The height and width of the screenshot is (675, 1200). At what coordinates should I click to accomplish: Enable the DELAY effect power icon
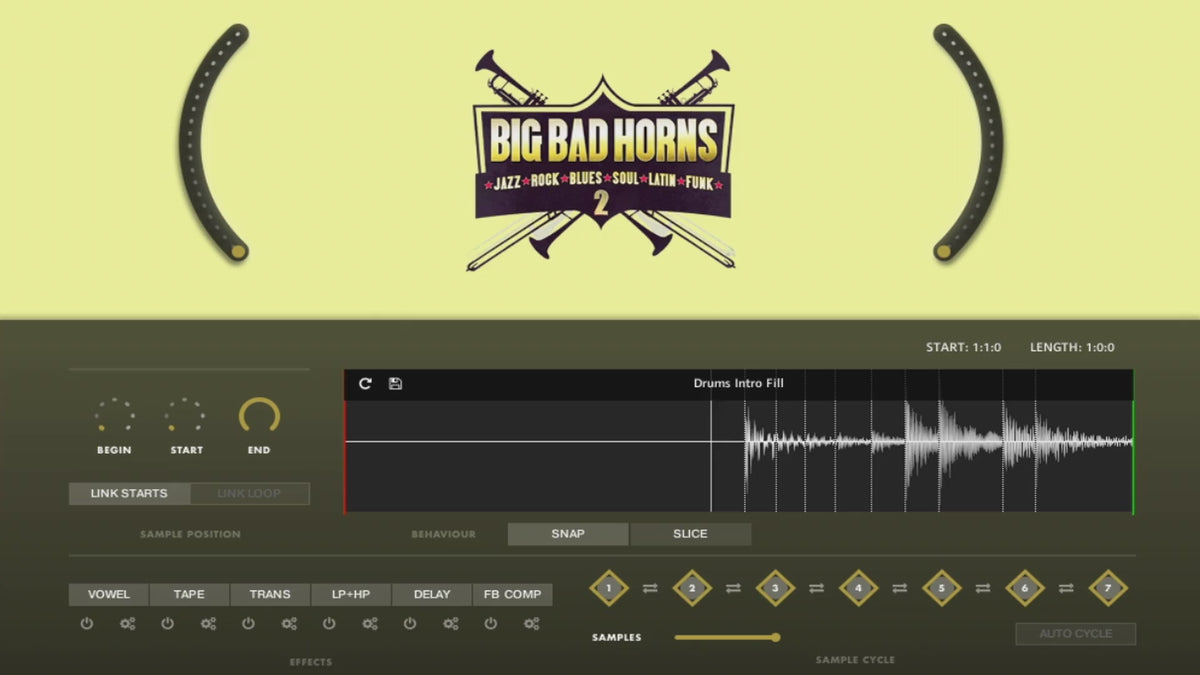click(410, 624)
